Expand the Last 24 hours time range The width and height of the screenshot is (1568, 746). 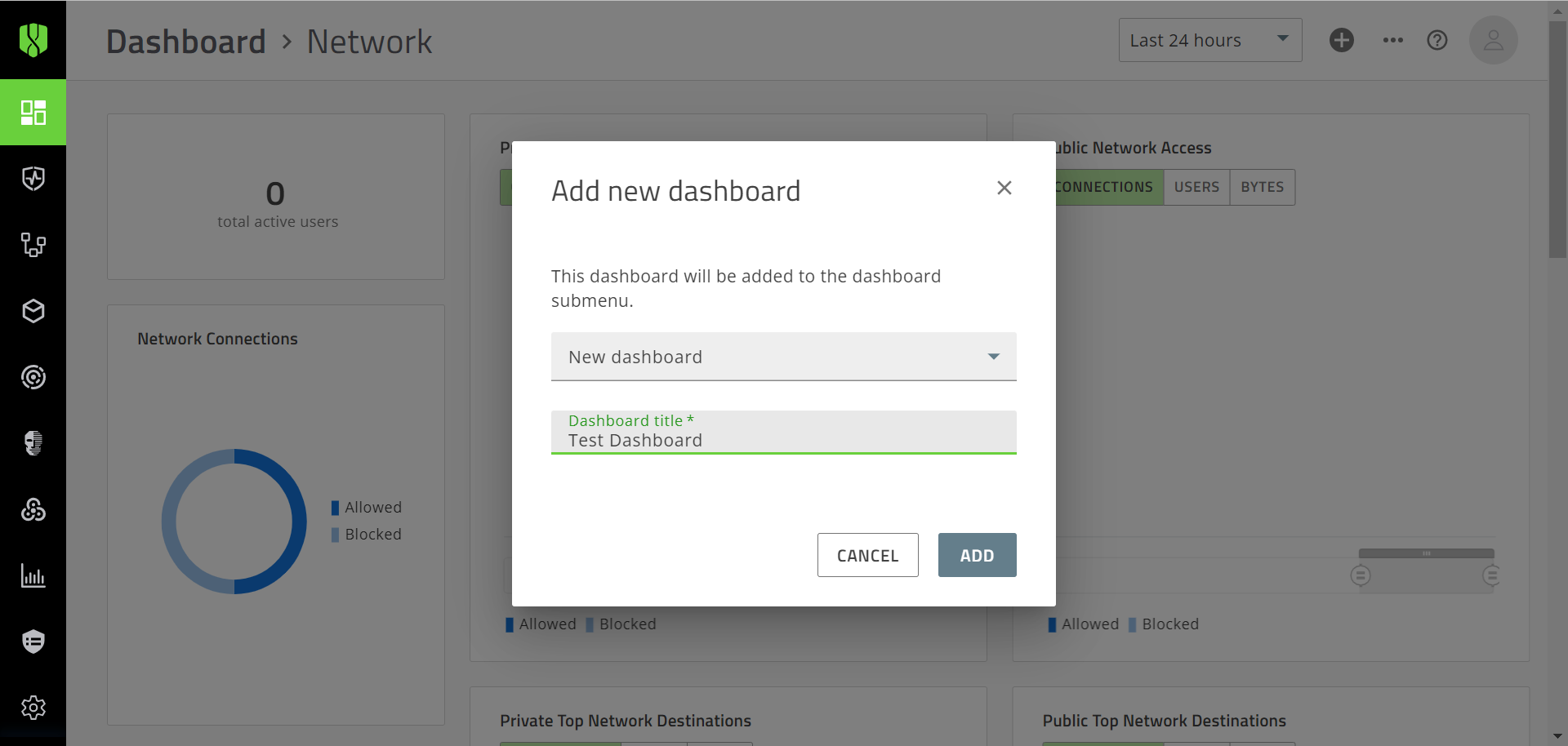click(x=1210, y=40)
